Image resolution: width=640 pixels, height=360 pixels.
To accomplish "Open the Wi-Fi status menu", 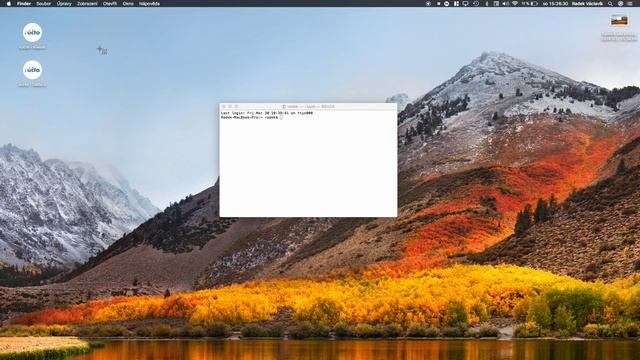I will (515, 4).
